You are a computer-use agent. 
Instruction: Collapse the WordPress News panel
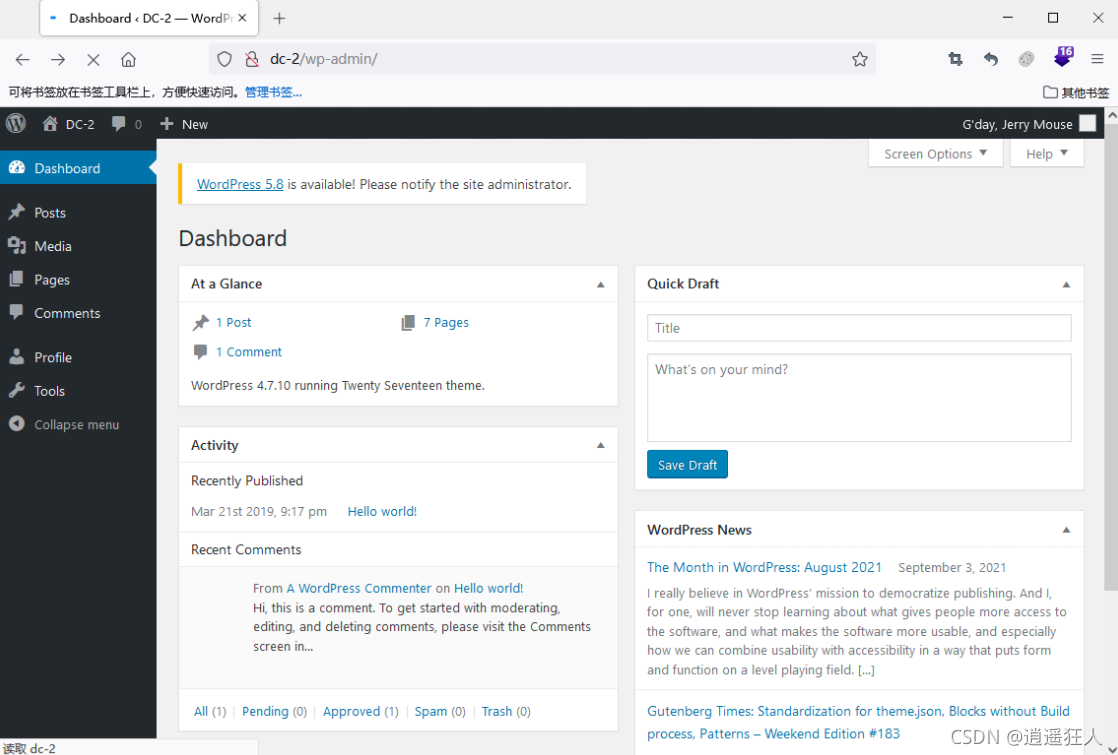[1066, 530]
